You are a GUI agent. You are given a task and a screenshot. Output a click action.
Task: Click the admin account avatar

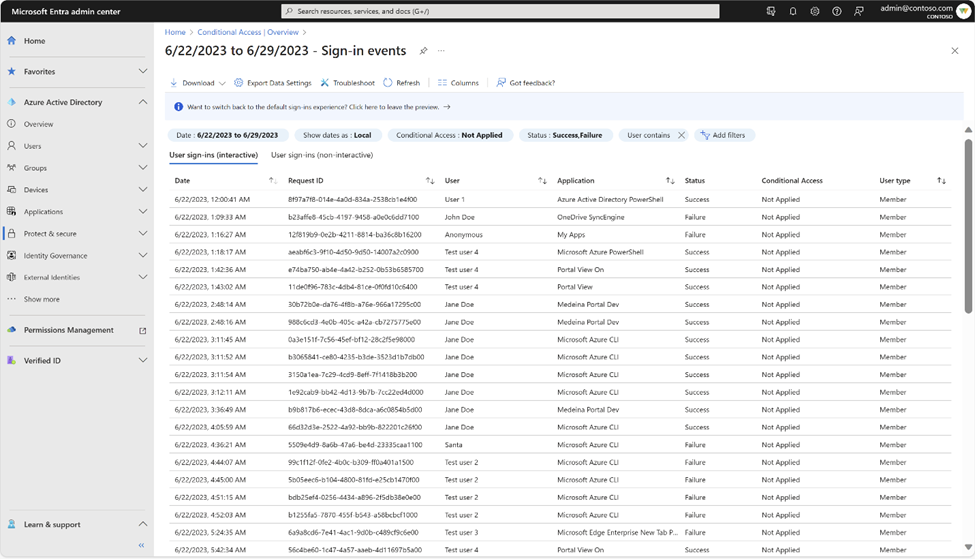pos(964,11)
